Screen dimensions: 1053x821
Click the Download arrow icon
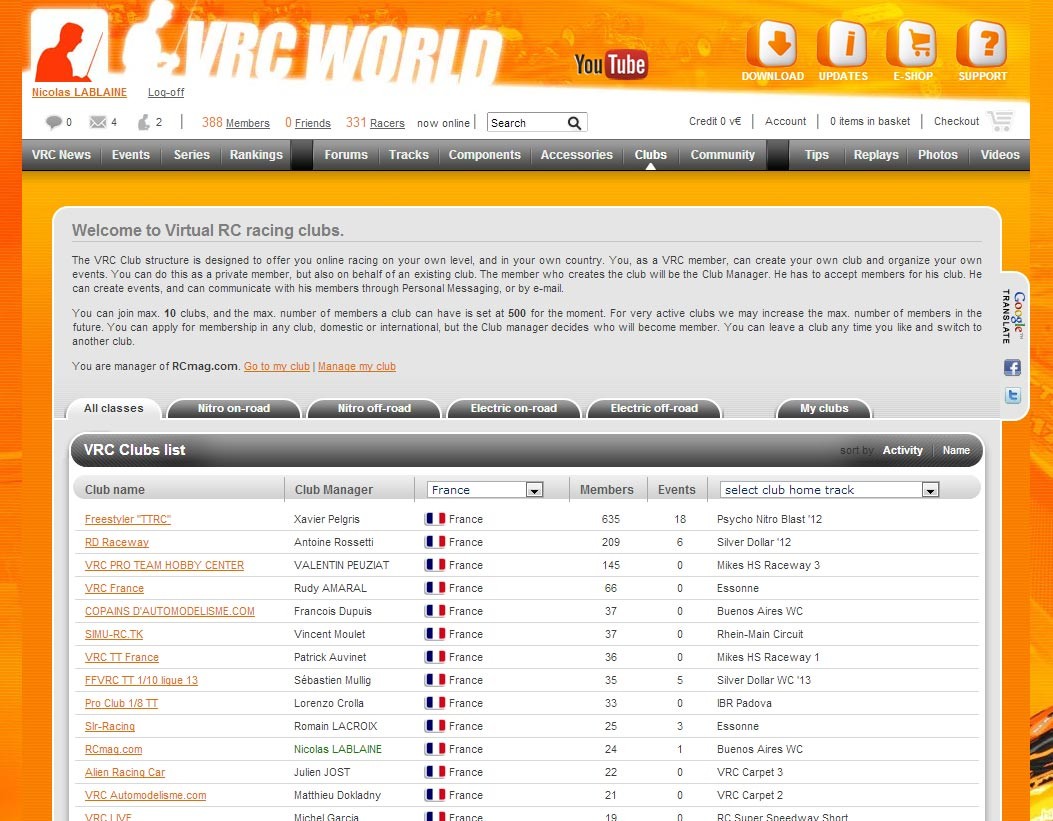772,44
